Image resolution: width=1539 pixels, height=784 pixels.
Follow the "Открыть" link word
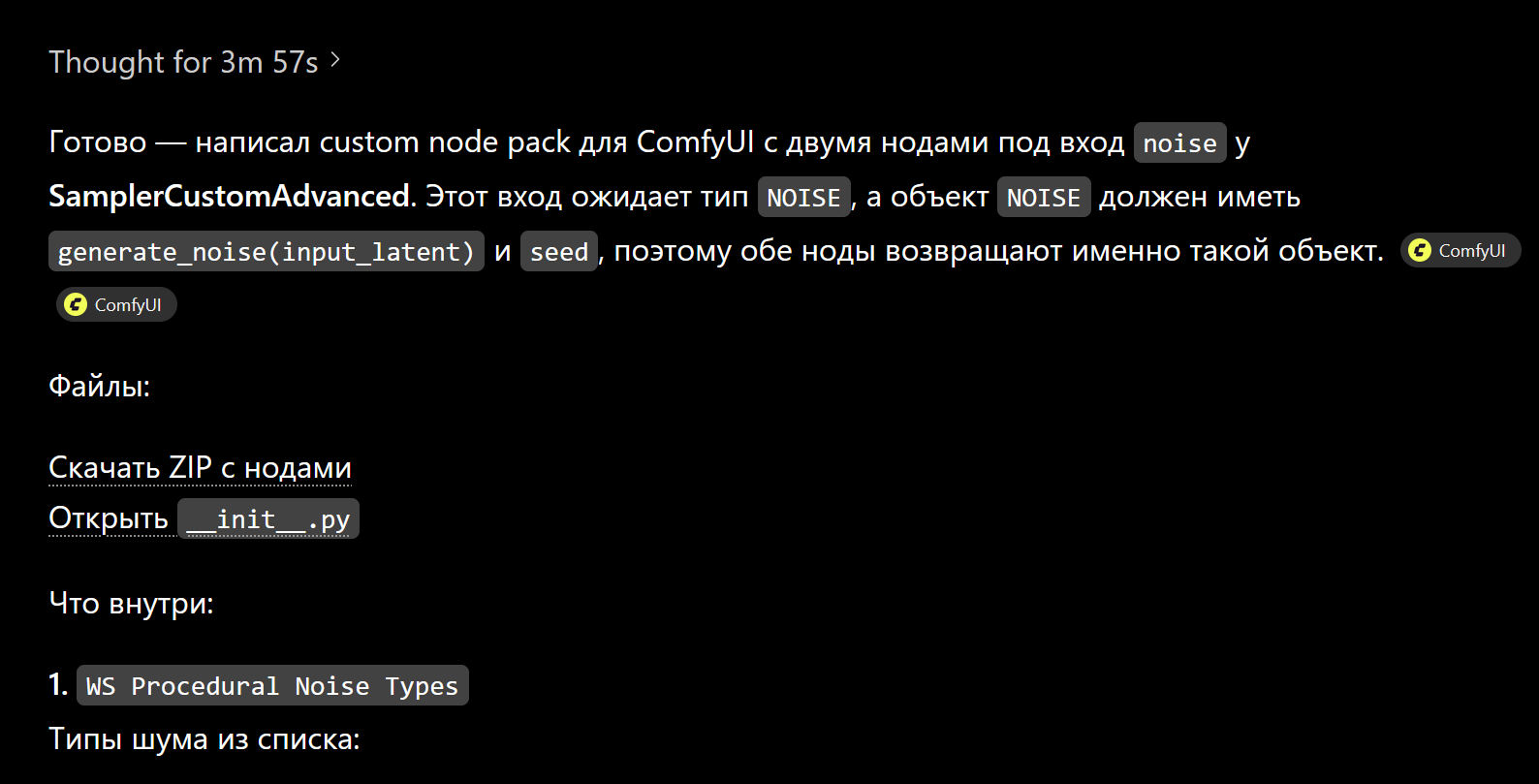click(109, 518)
